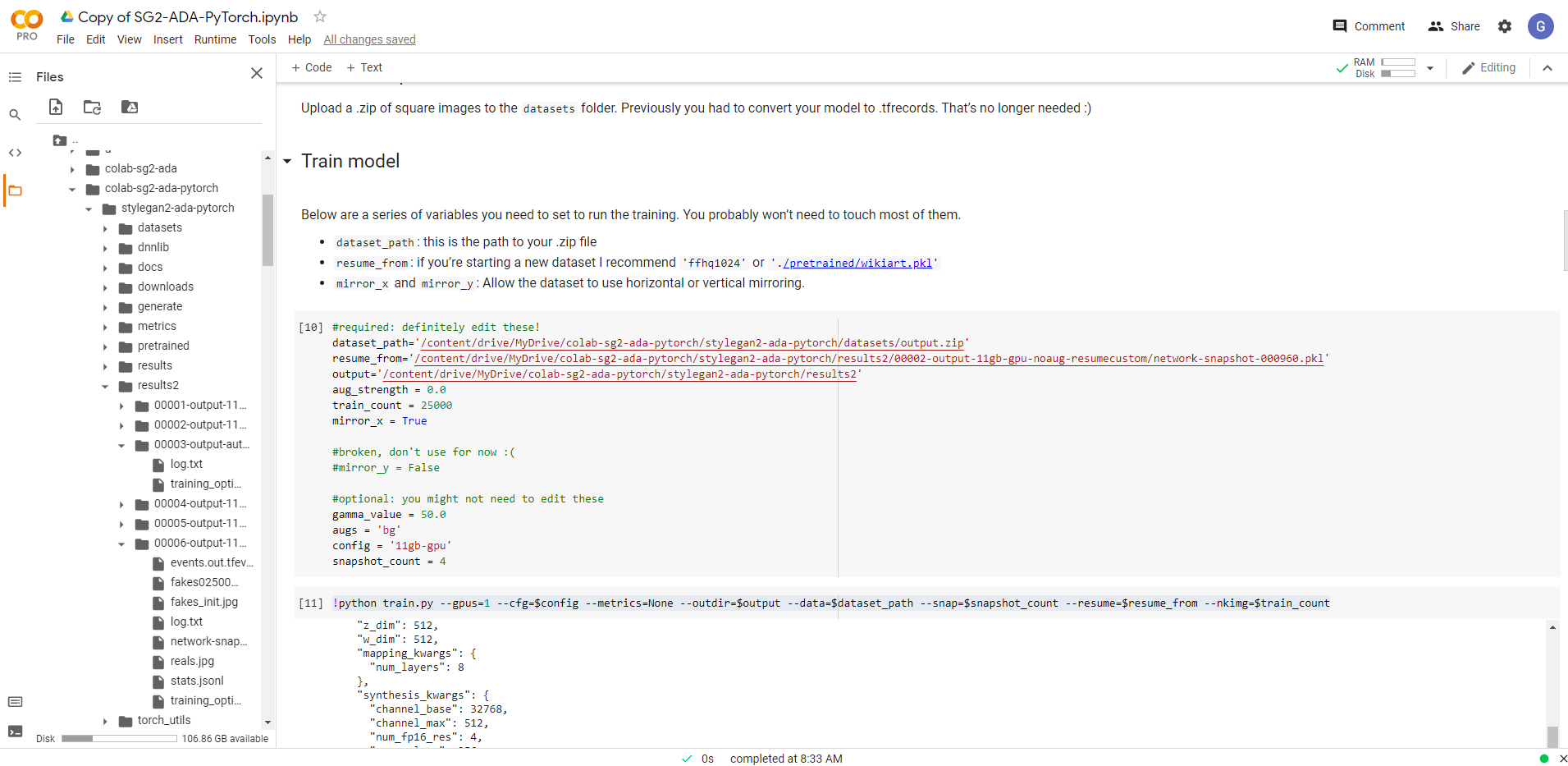The image size is (1568, 766).
Task: Open notebook settings via the gear icon
Action: coord(1505,25)
